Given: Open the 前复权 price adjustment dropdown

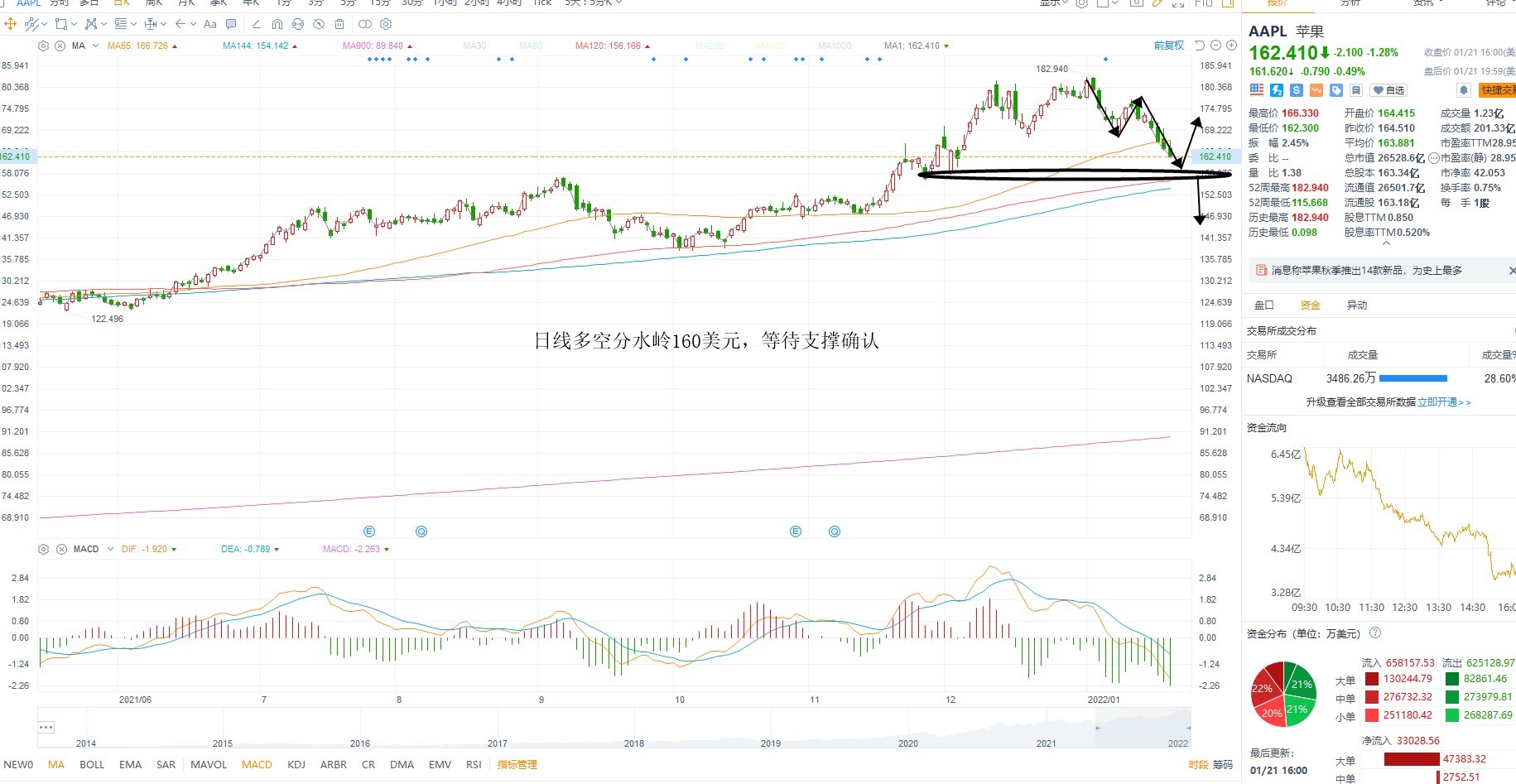Looking at the screenshot, I should point(1169,46).
